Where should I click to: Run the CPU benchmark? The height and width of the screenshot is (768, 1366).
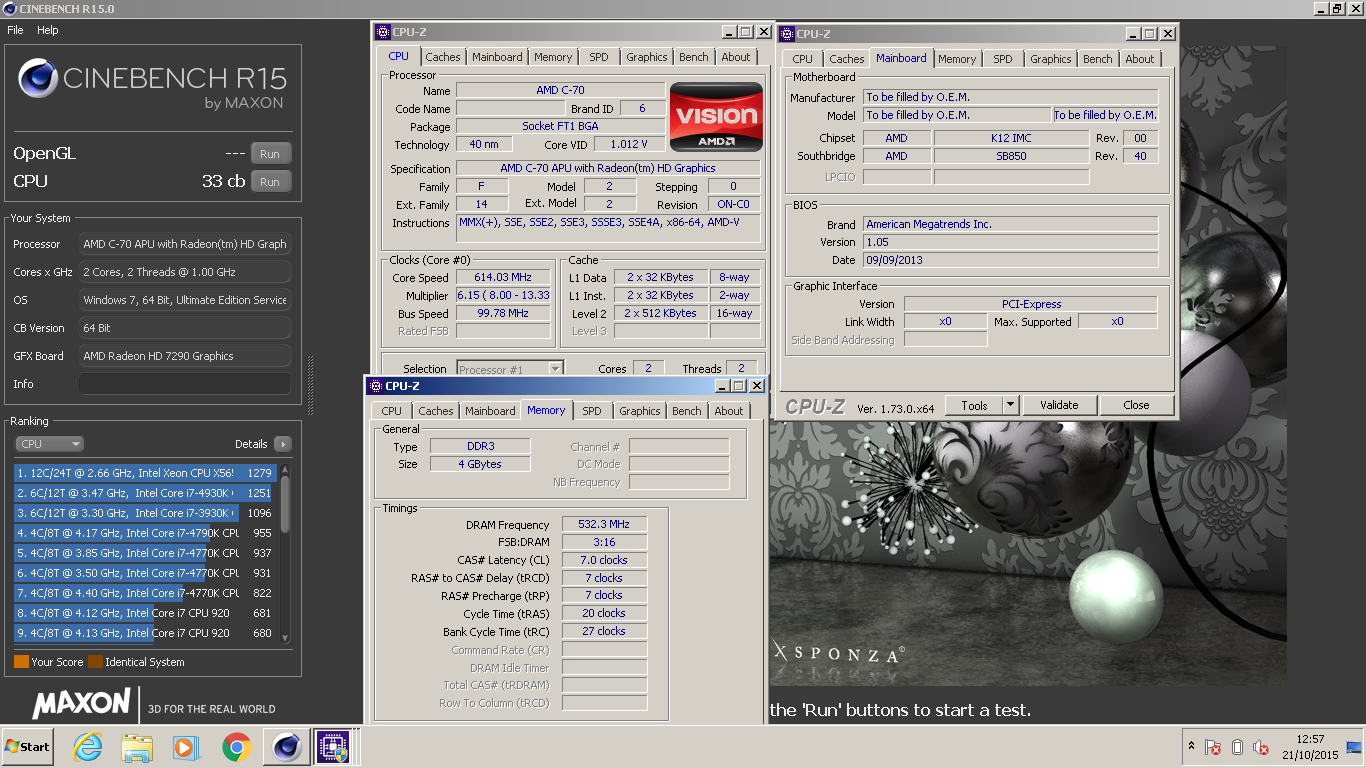[270, 182]
